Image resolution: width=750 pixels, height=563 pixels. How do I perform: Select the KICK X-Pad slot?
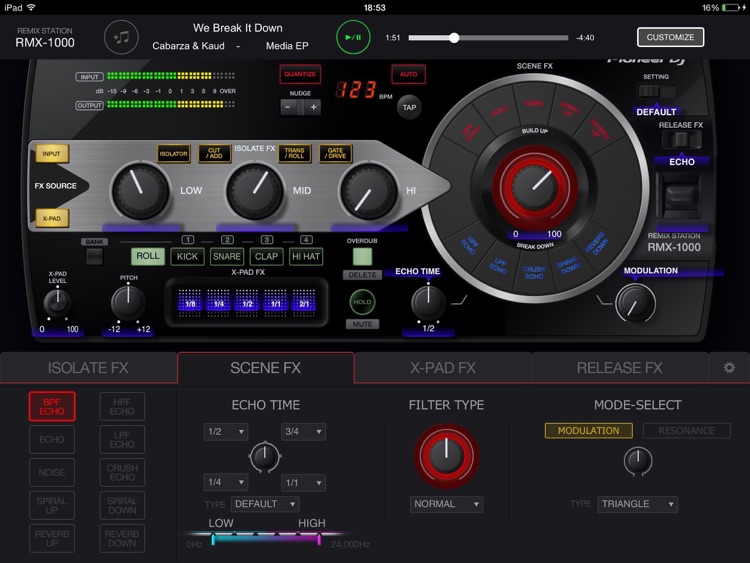(187, 256)
